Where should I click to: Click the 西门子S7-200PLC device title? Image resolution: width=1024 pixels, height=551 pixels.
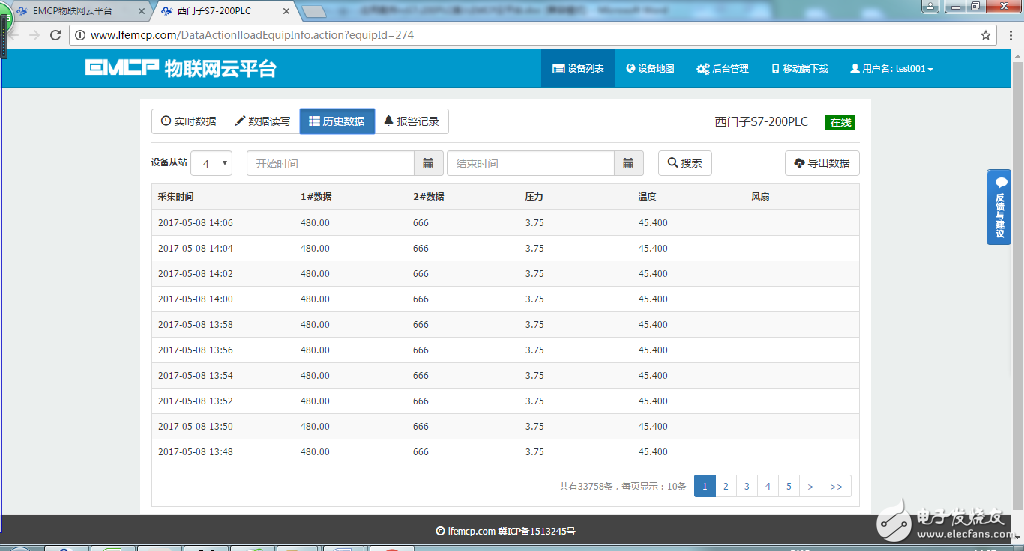click(761, 122)
